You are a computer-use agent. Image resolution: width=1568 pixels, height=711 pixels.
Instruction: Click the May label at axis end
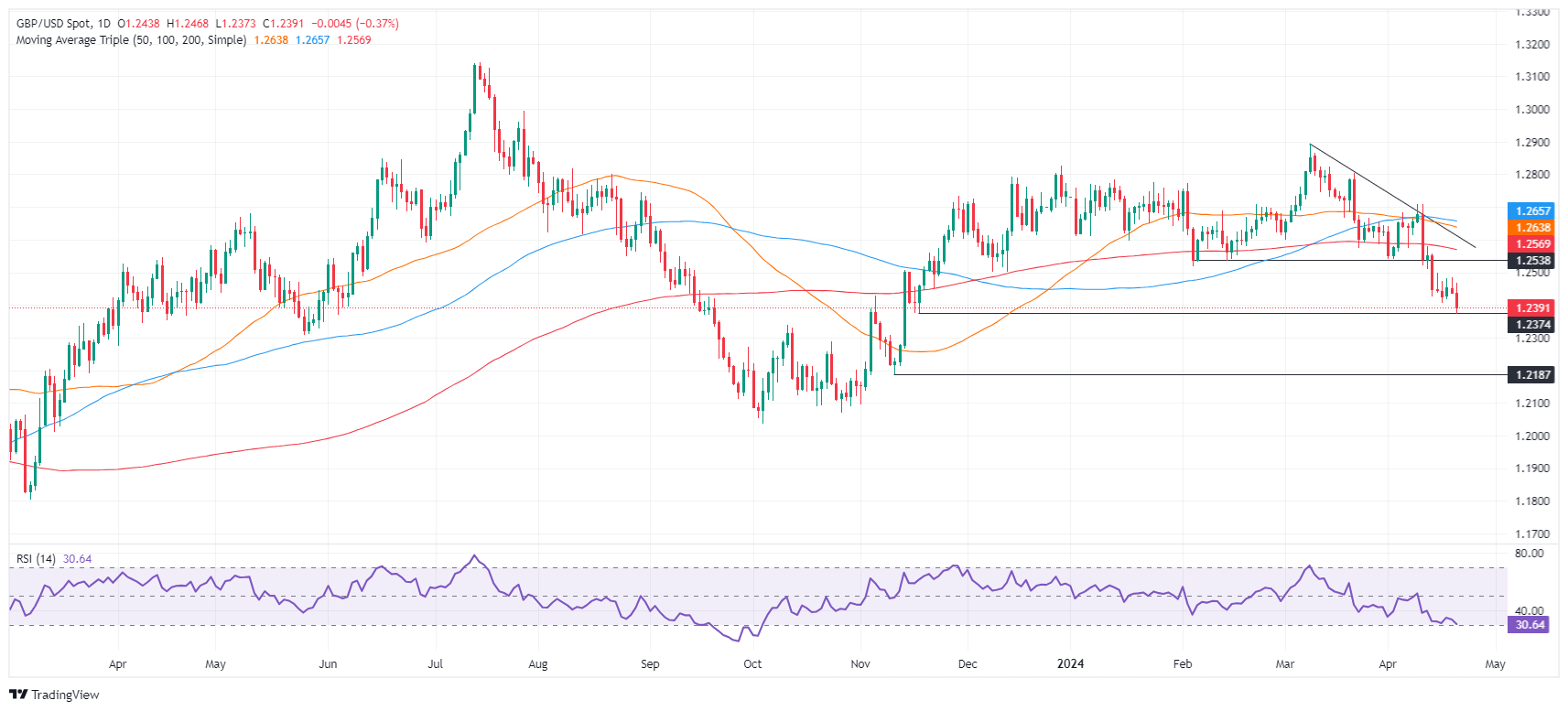[1495, 664]
